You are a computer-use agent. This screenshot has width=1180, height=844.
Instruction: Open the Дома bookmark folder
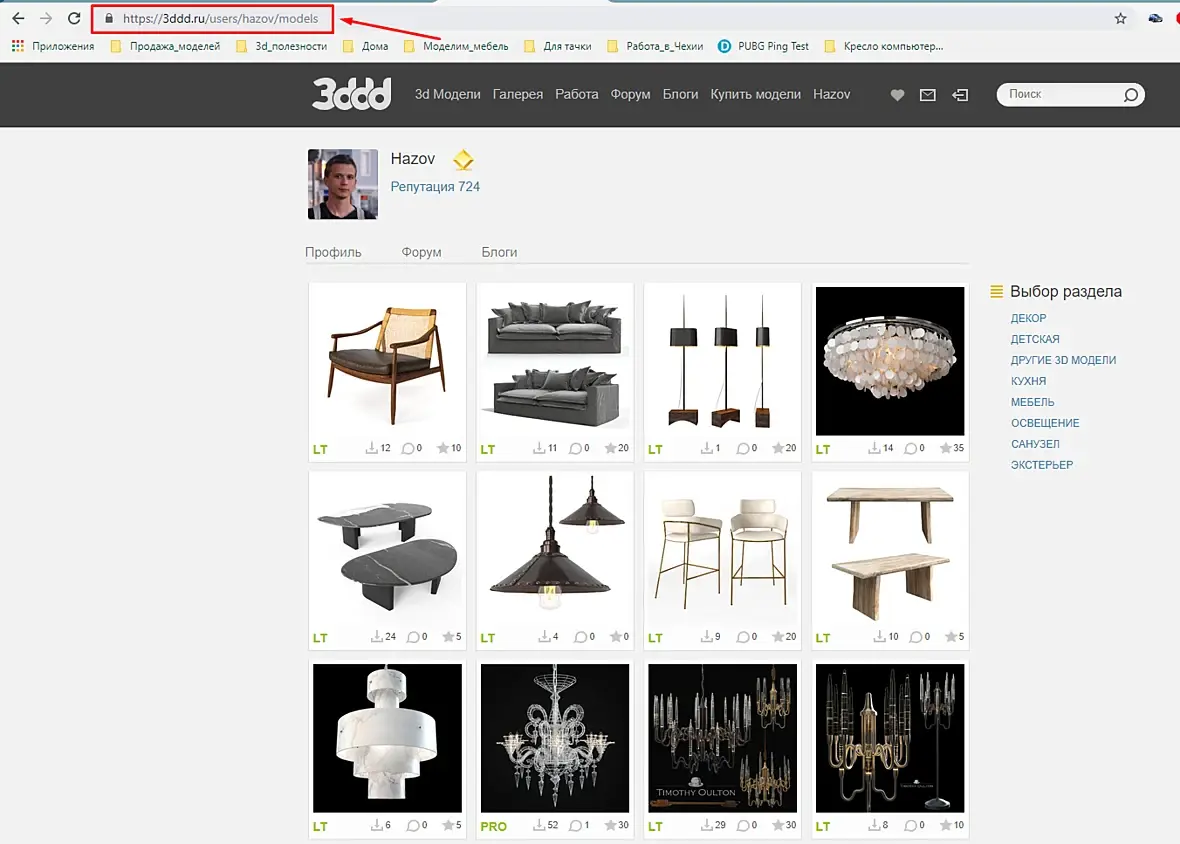tap(366, 46)
